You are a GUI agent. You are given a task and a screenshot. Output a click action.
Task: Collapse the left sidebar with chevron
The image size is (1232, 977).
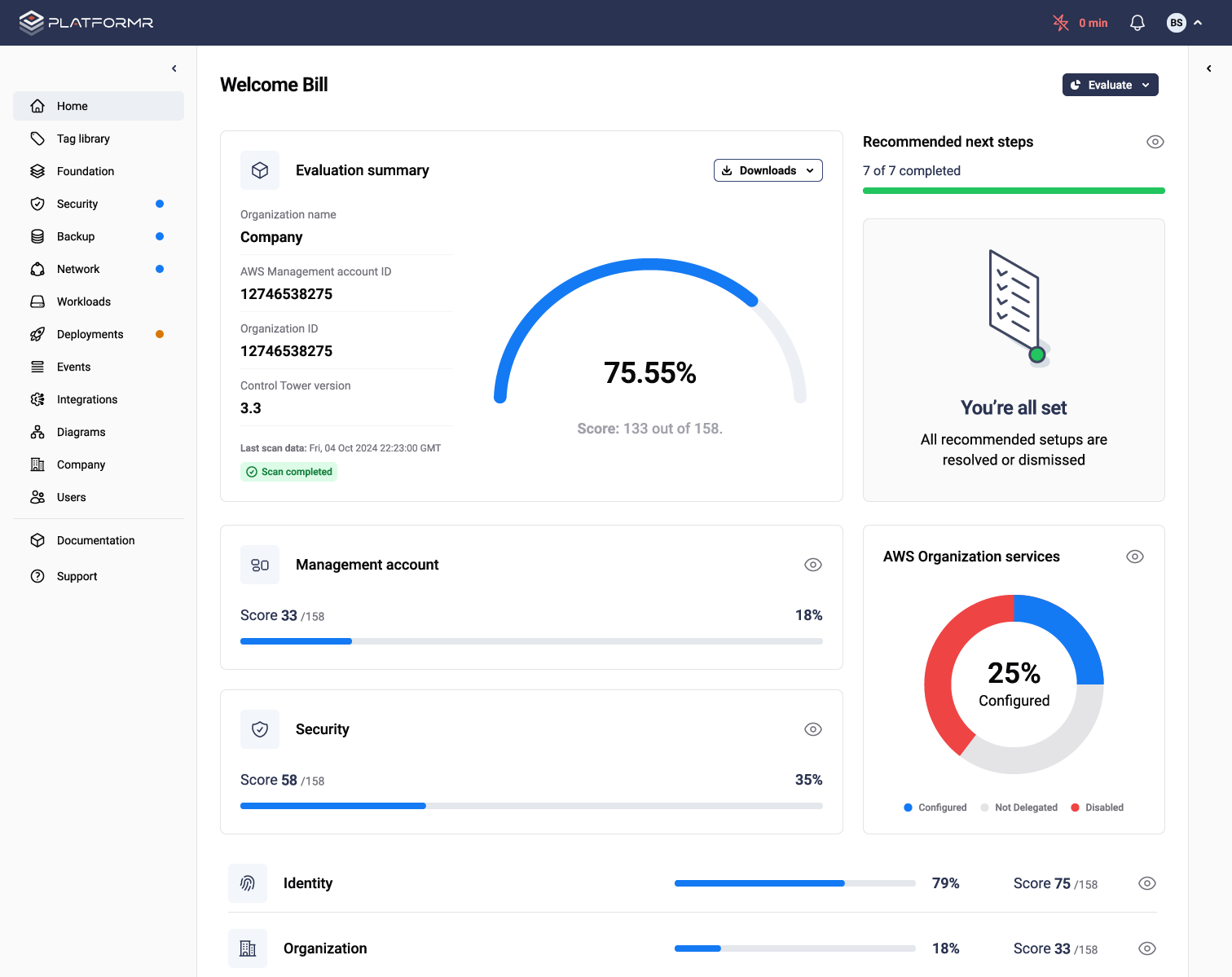tap(174, 68)
